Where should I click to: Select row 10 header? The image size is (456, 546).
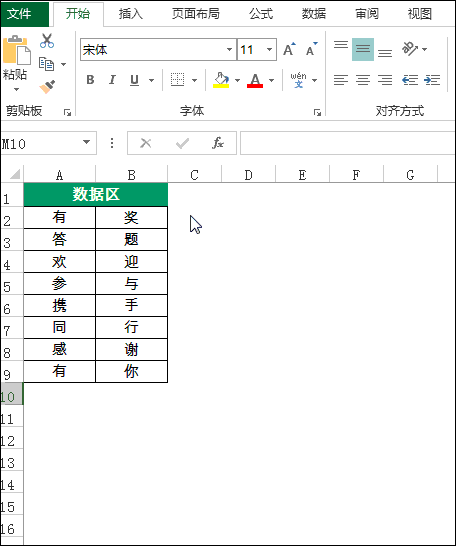coord(11,393)
